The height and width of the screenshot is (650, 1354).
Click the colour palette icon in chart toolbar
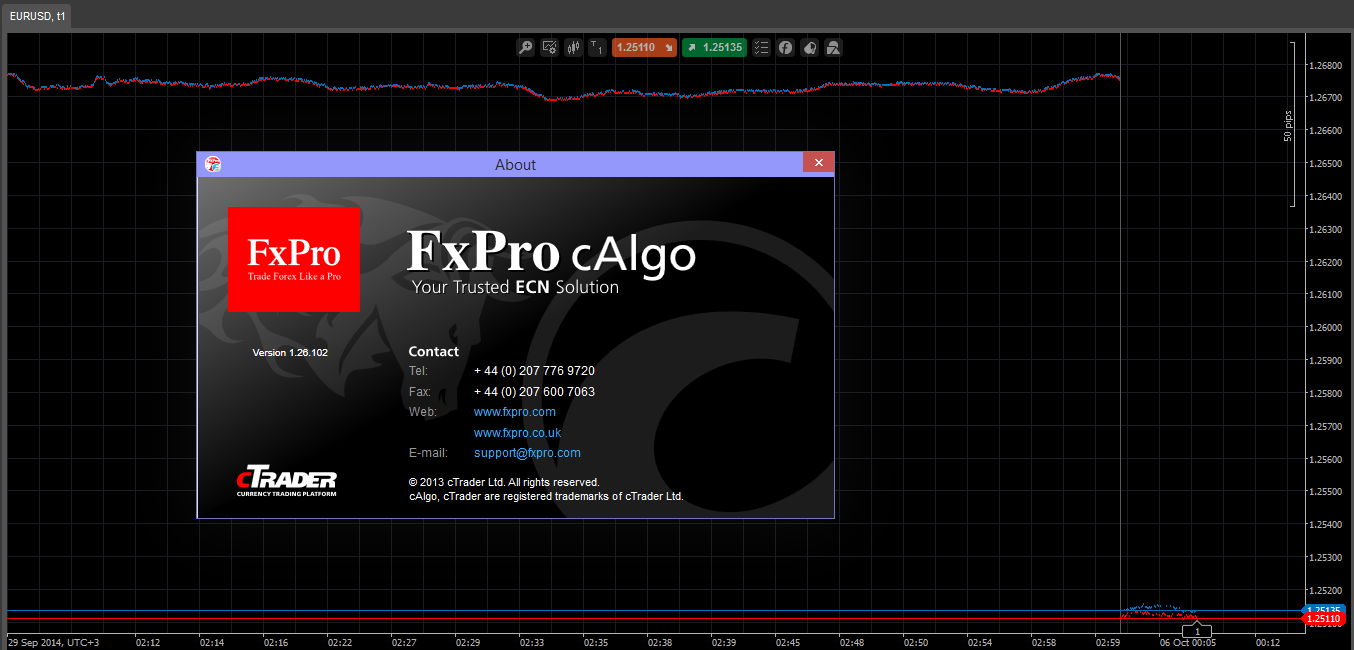(810, 47)
